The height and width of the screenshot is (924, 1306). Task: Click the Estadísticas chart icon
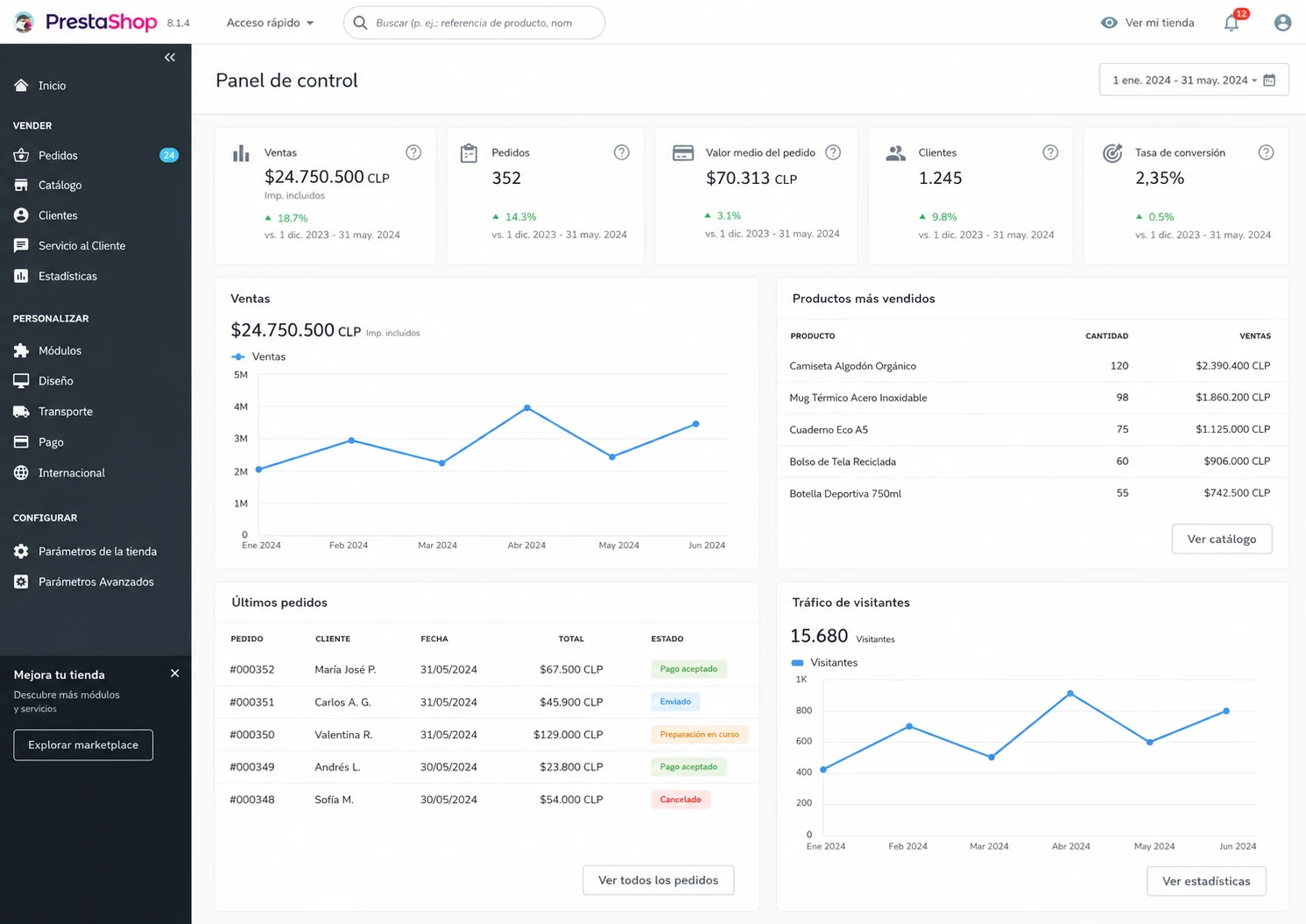21,276
